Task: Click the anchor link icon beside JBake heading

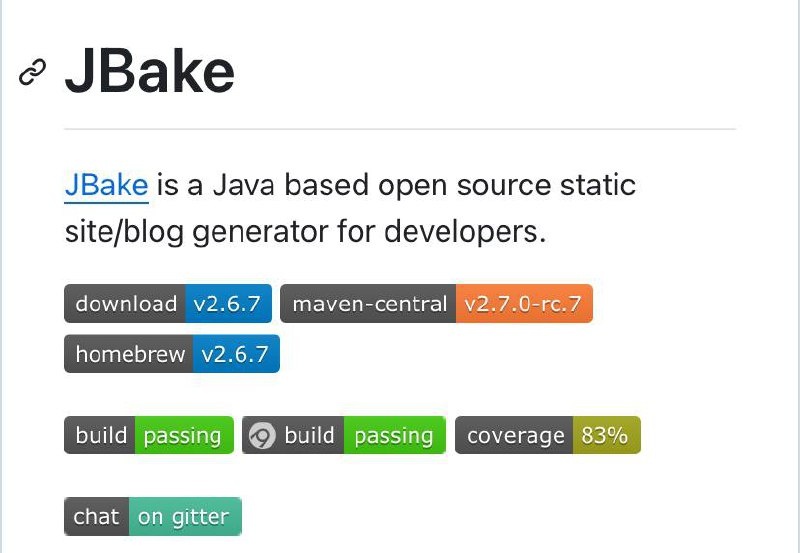Action: [33, 73]
